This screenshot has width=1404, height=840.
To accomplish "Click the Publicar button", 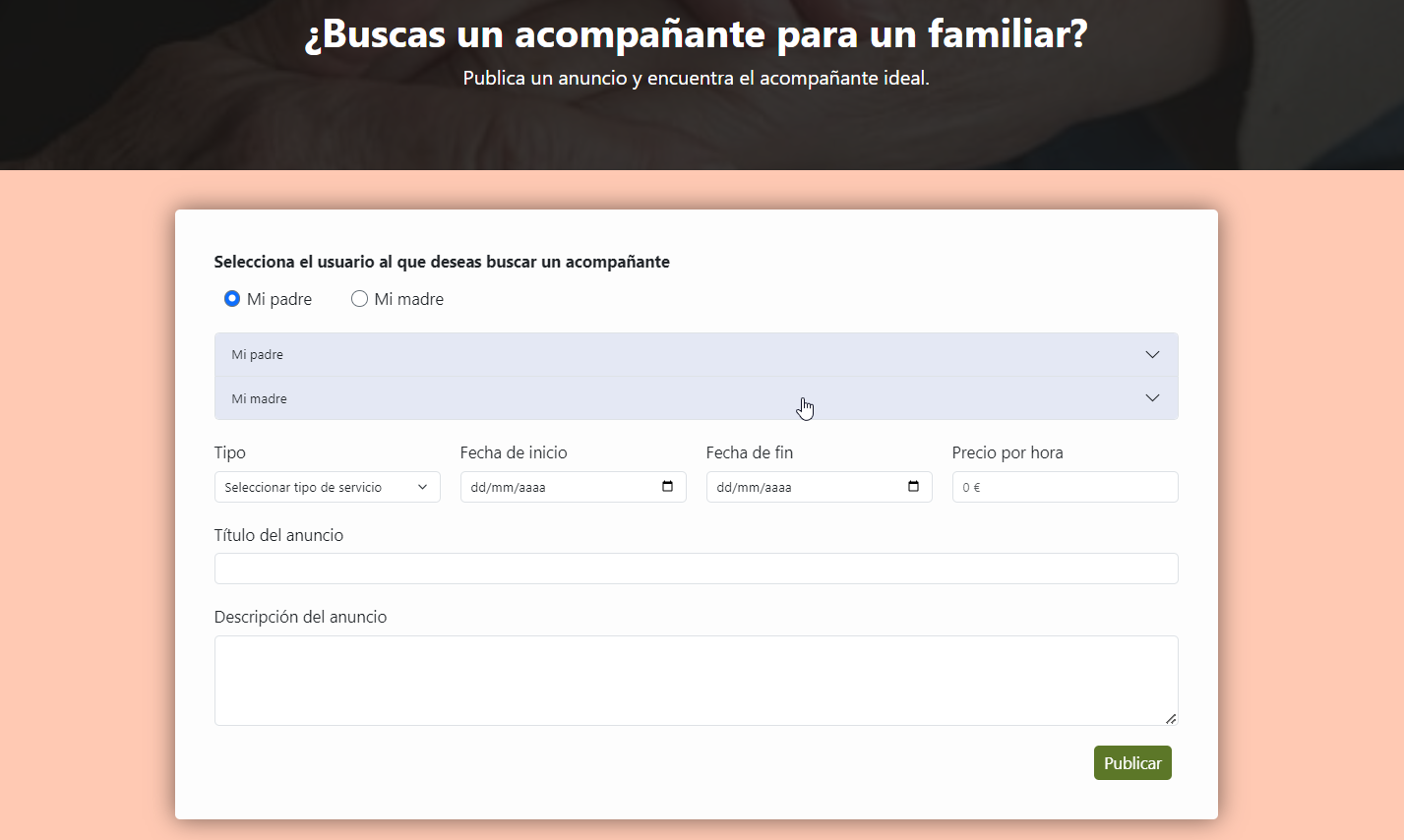I will pyautogui.click(x=1132, y=763).
